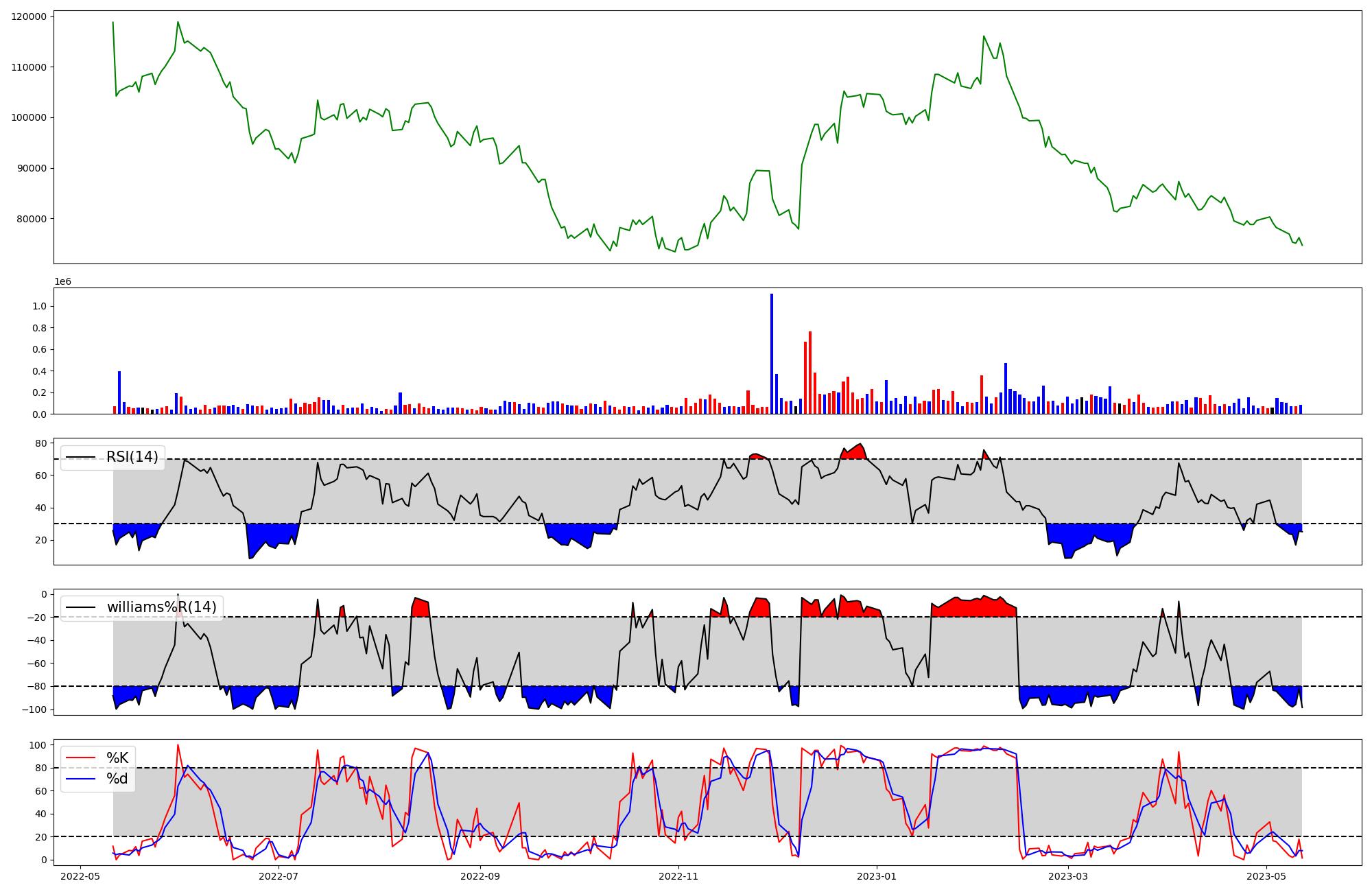The image size is (1372, 892).
Task: Click the 2022-07 date tick label
Action: (279, 876)
